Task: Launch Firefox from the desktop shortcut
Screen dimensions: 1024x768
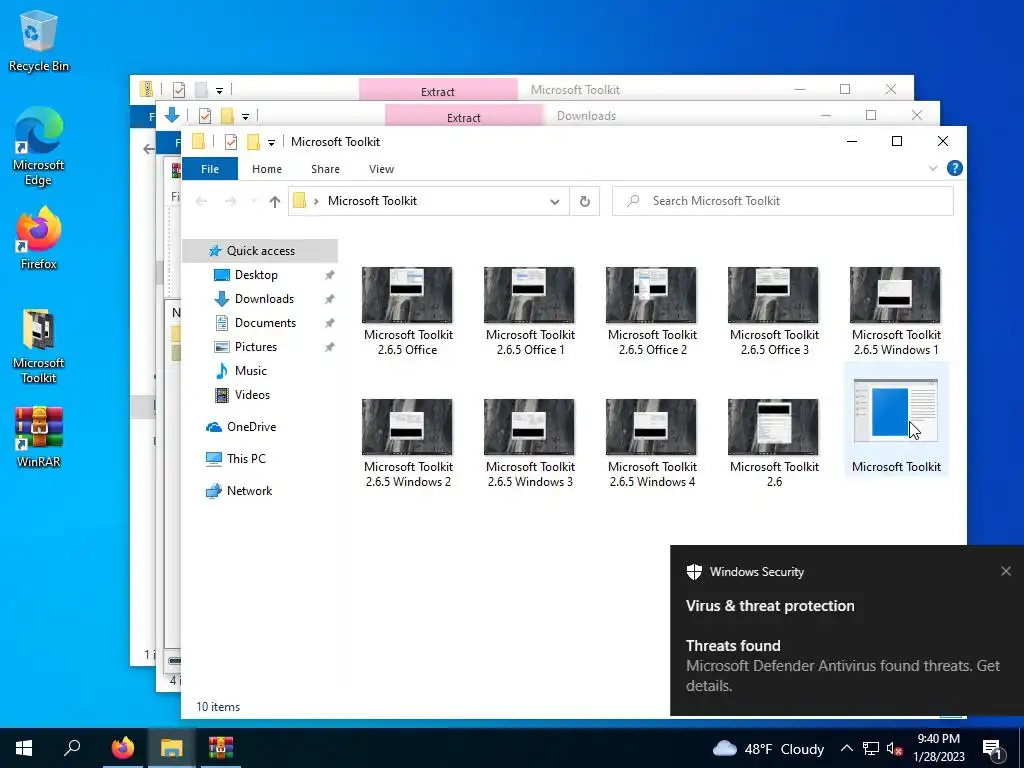Action: coord(39,238)
